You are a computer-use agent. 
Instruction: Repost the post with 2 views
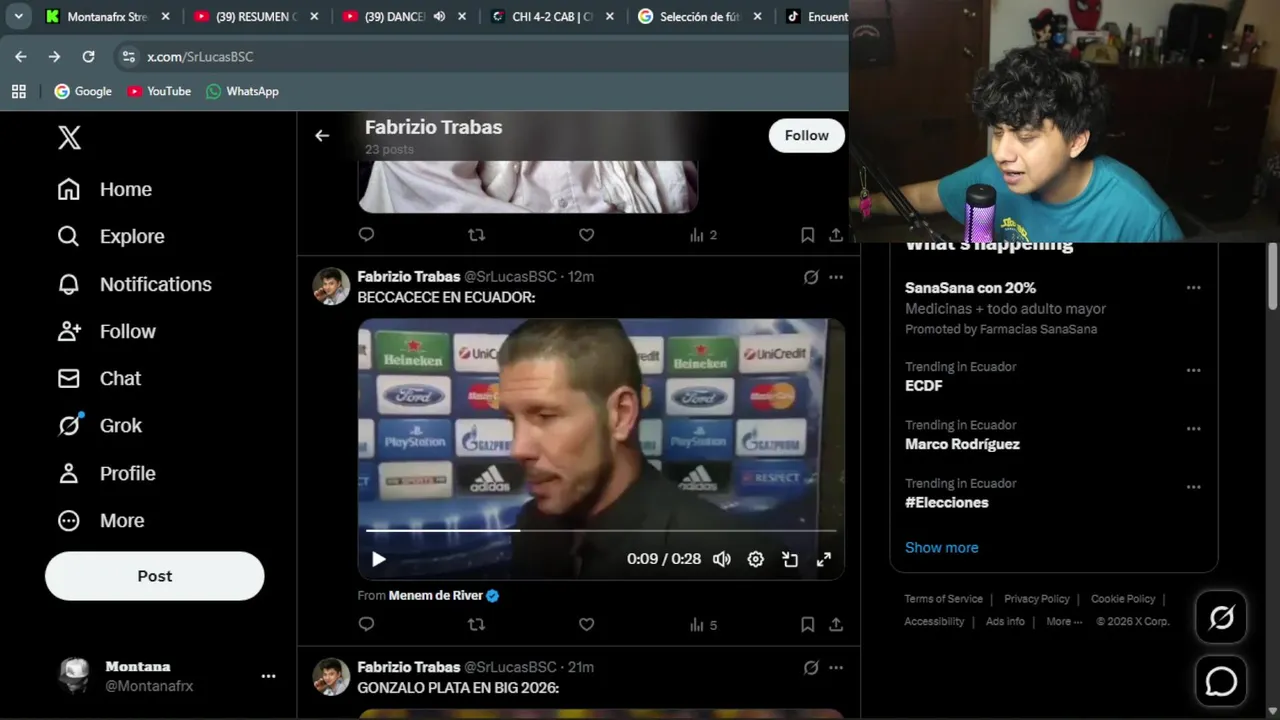pyautogui.click(x=476, y=234)
